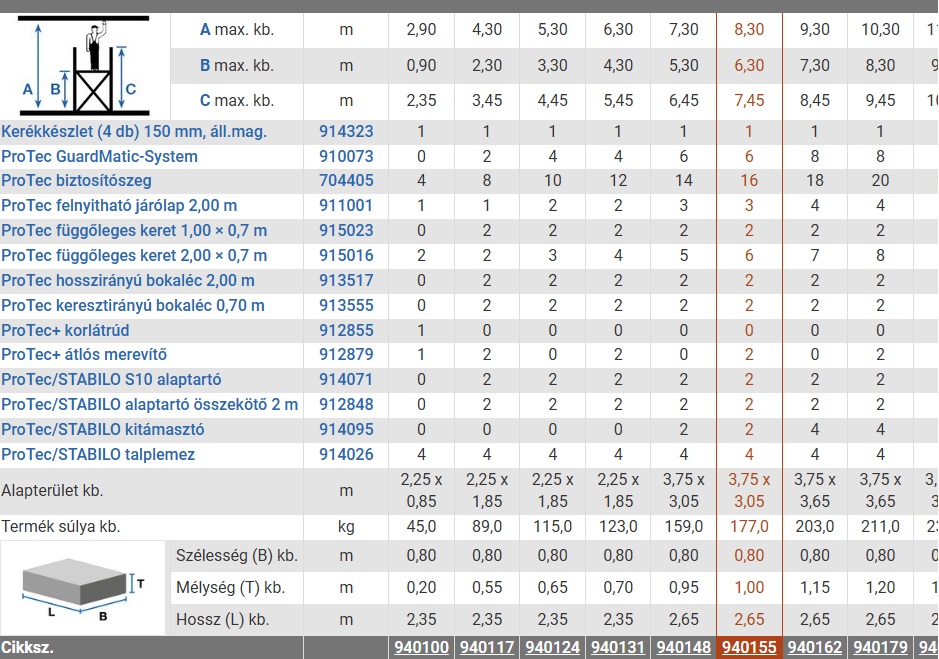939x659 pixels.
Task: Select product variant 940124
Action: point(553,648)
